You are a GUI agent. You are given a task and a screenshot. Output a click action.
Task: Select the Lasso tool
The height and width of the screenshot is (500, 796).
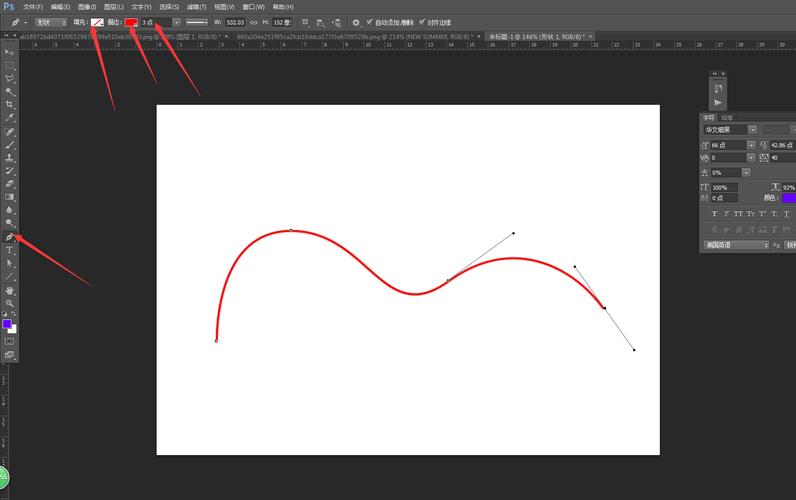click(9, 78)
